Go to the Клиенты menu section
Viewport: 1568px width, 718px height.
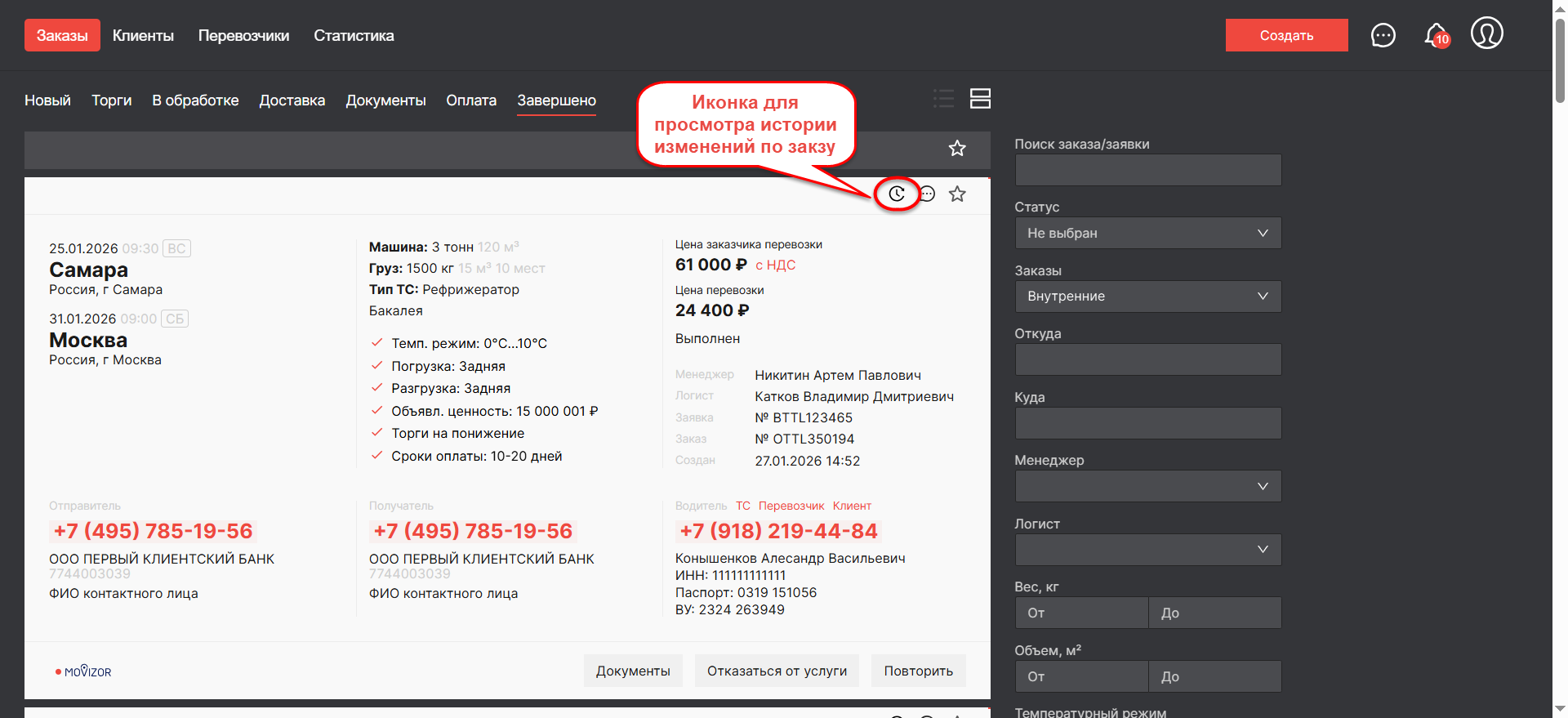tap(143, 35)
